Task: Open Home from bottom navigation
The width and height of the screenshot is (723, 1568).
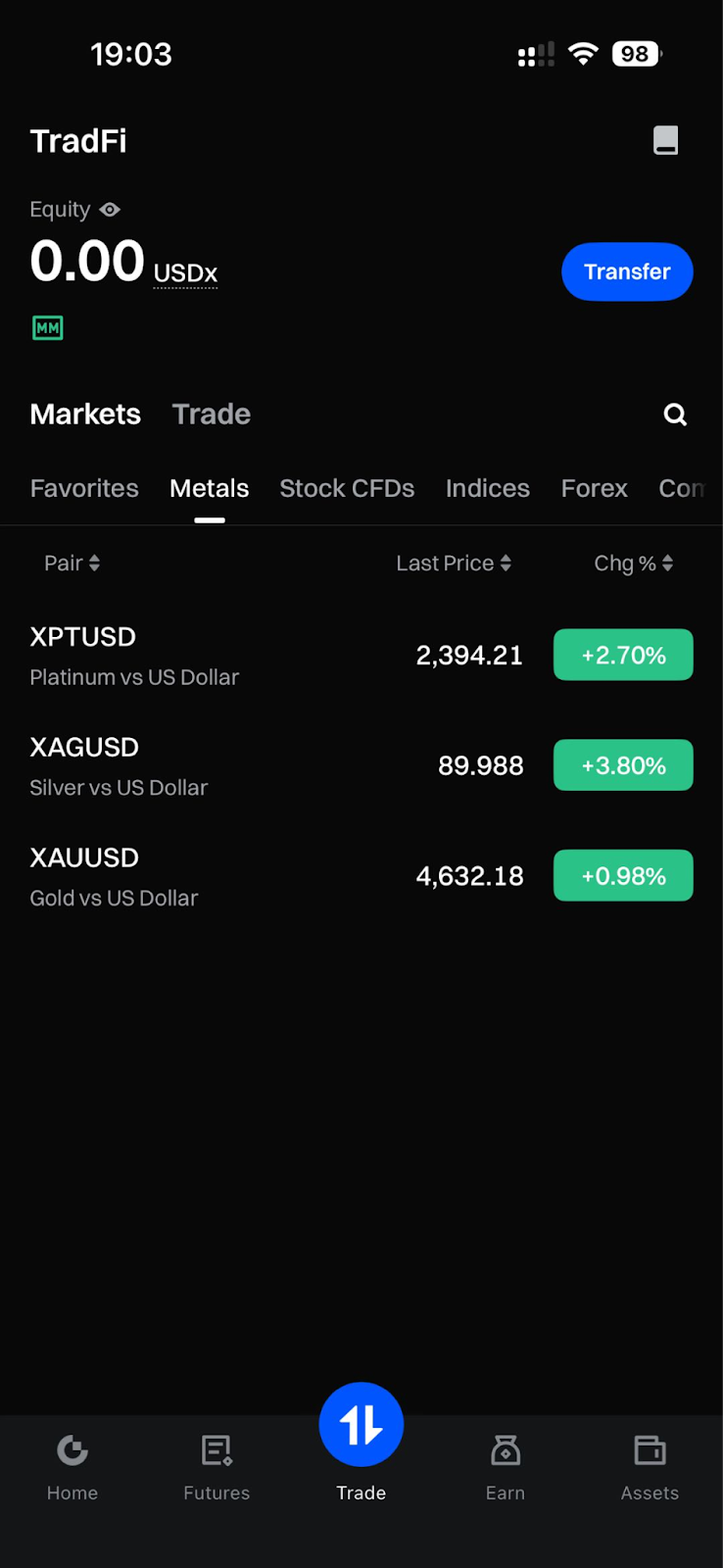Action: click(x=72, y=1465)
